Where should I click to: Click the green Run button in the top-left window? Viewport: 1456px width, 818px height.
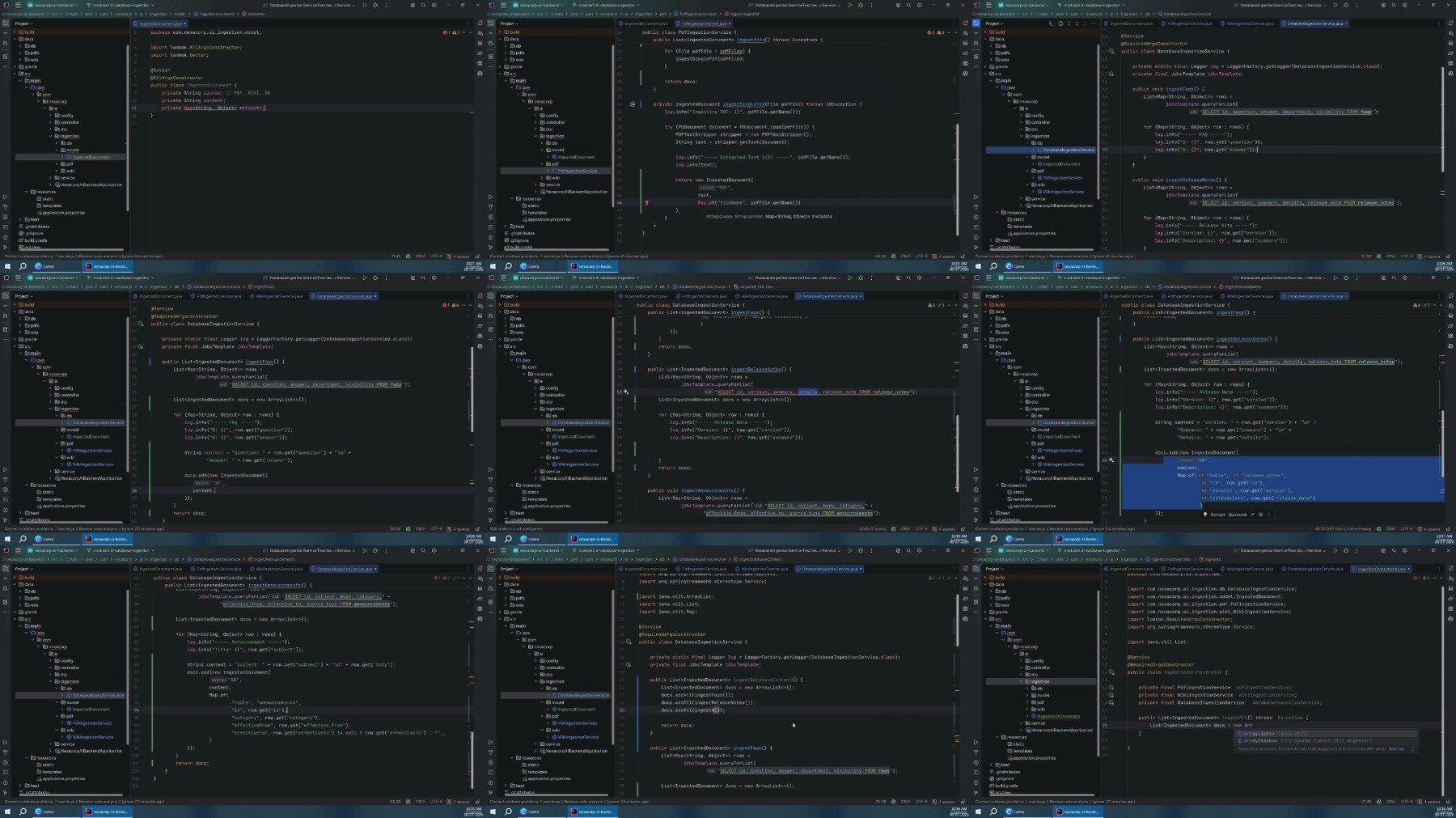[365, 5]
